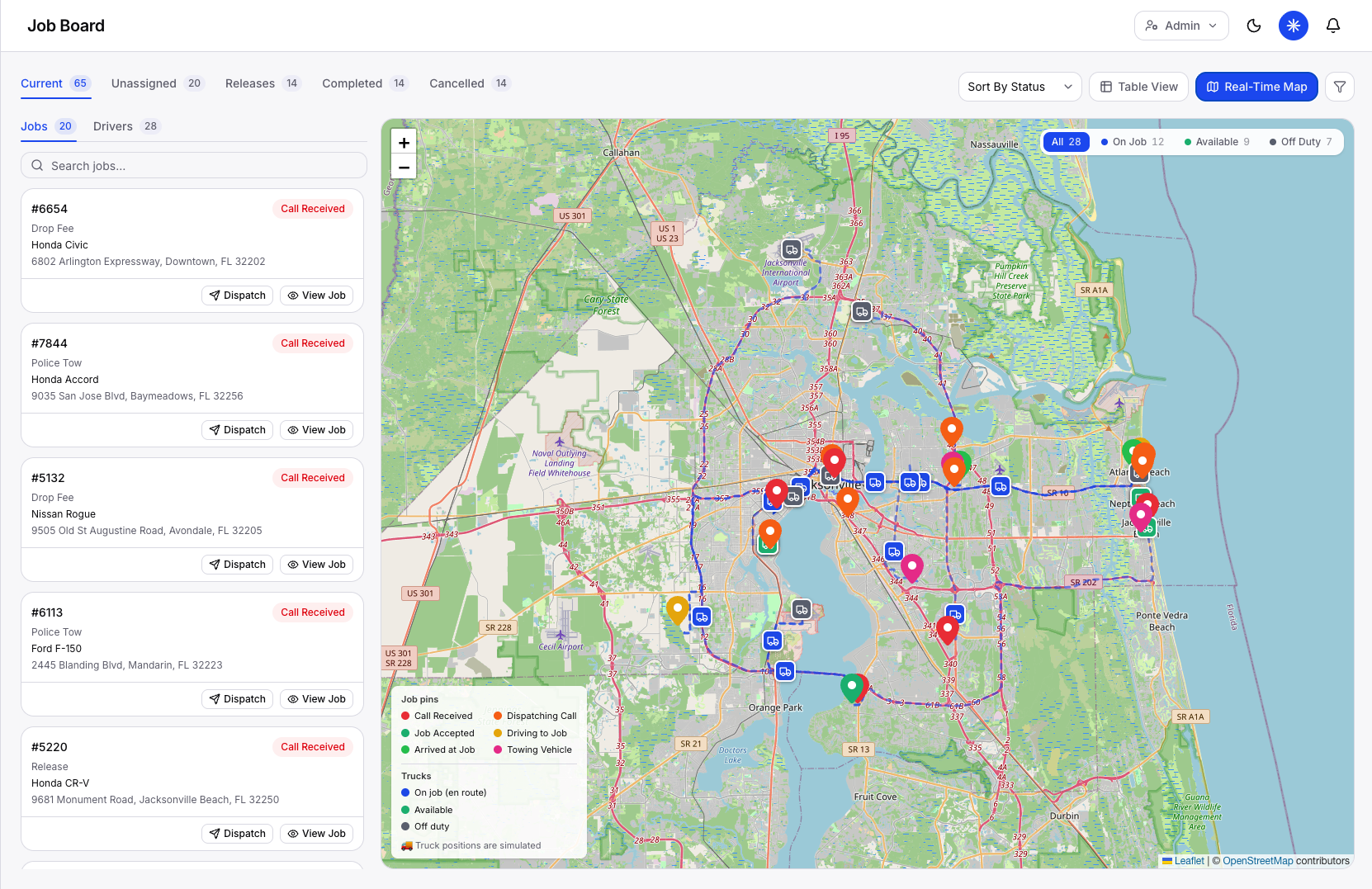The height and width of the screenshot is (889, 1372).
Task: Filter map to On Job trucks
Action: (1133, 142)
